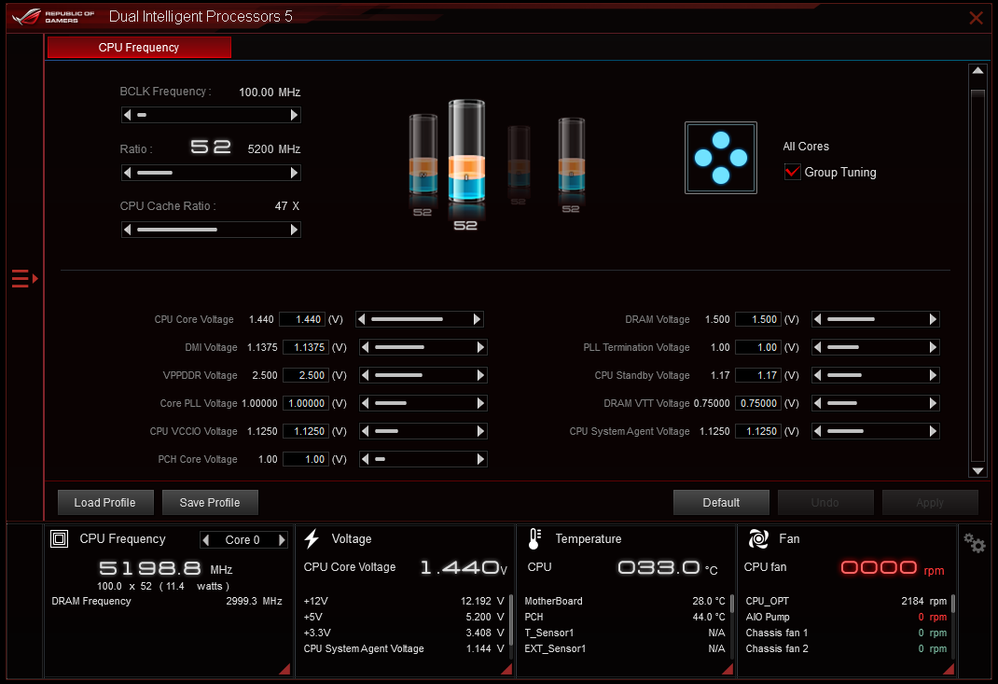Click the VPPDDR Voltage slider track
Viewport: 998px width, 684px height.
pyautogui.click(x=423, y=375)
